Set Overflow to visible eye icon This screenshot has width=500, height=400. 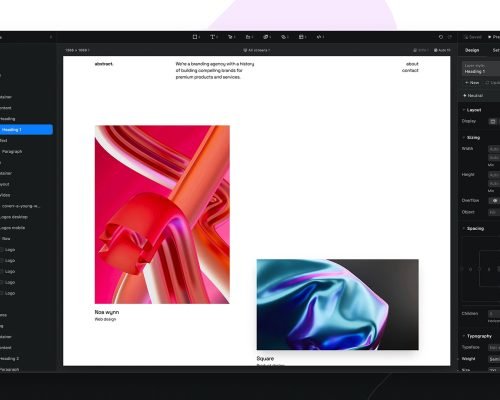494,201
